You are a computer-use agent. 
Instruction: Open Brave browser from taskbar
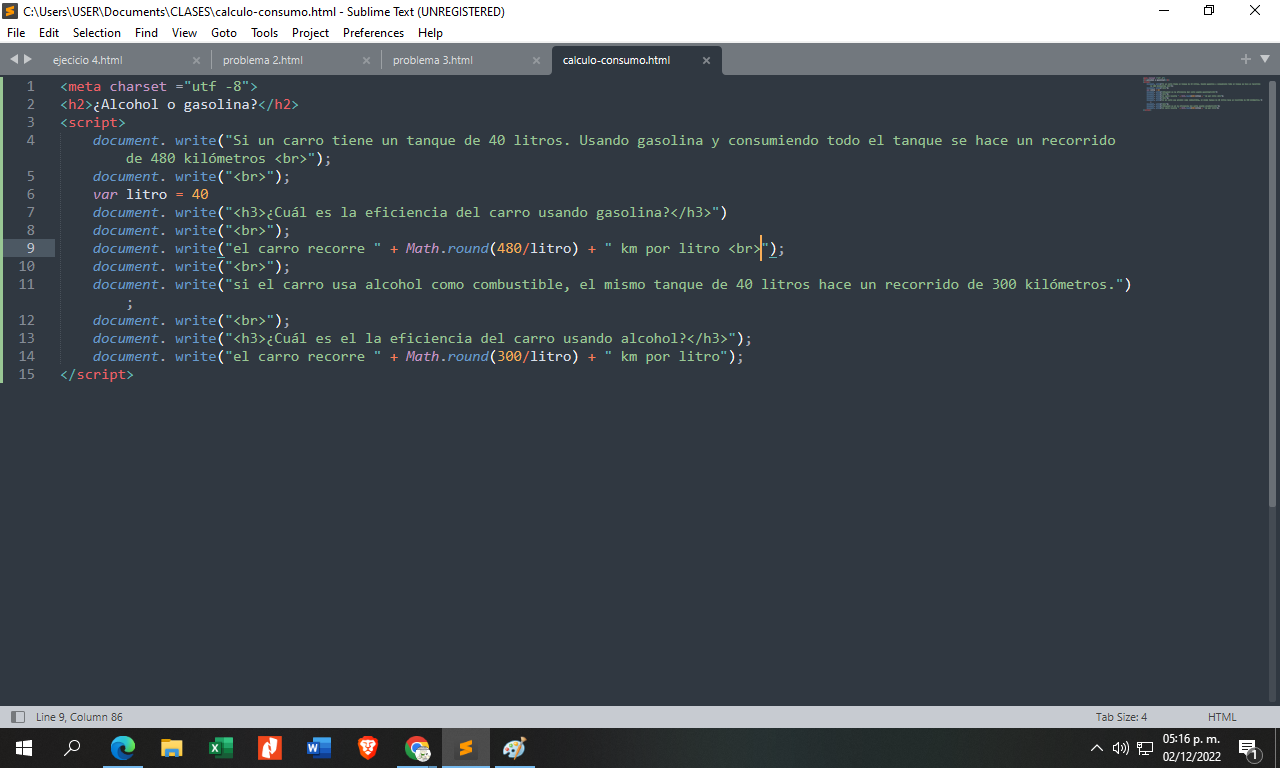click(x=368, y=748)
